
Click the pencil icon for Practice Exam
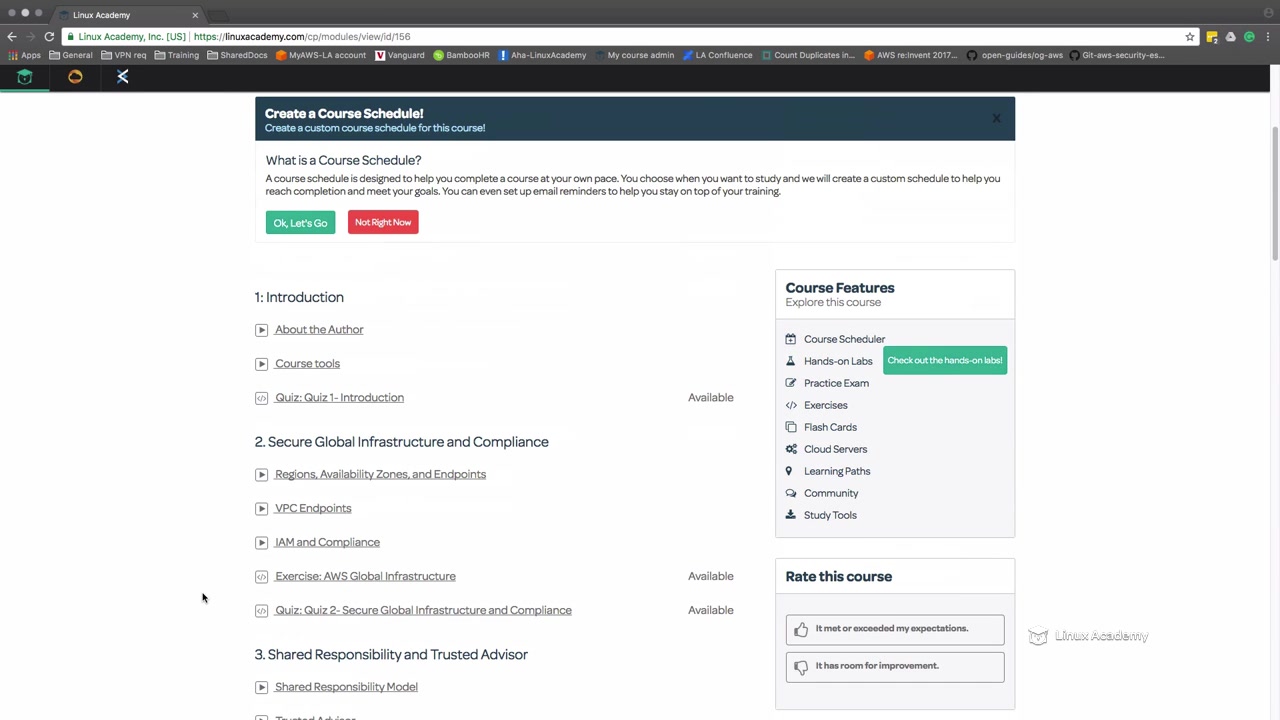791,383
